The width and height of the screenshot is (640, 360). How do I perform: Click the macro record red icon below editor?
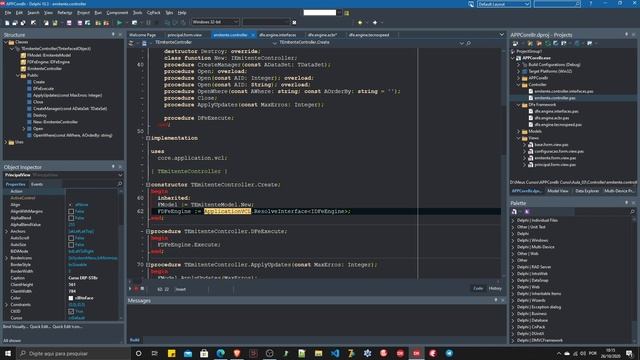tap(136, 289)
